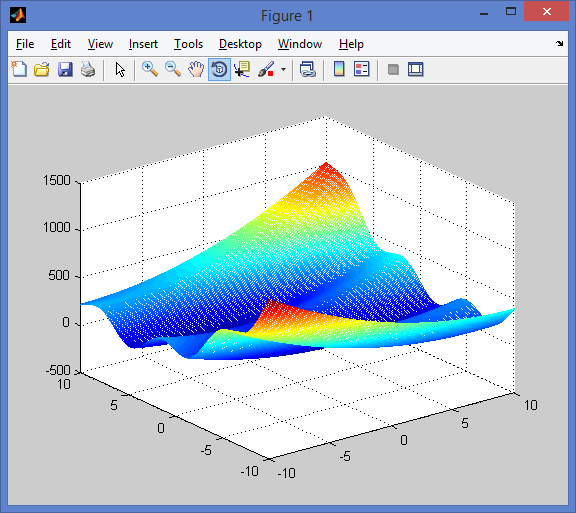
Task: Select the Pan hand tool
Action: point(196,69)
